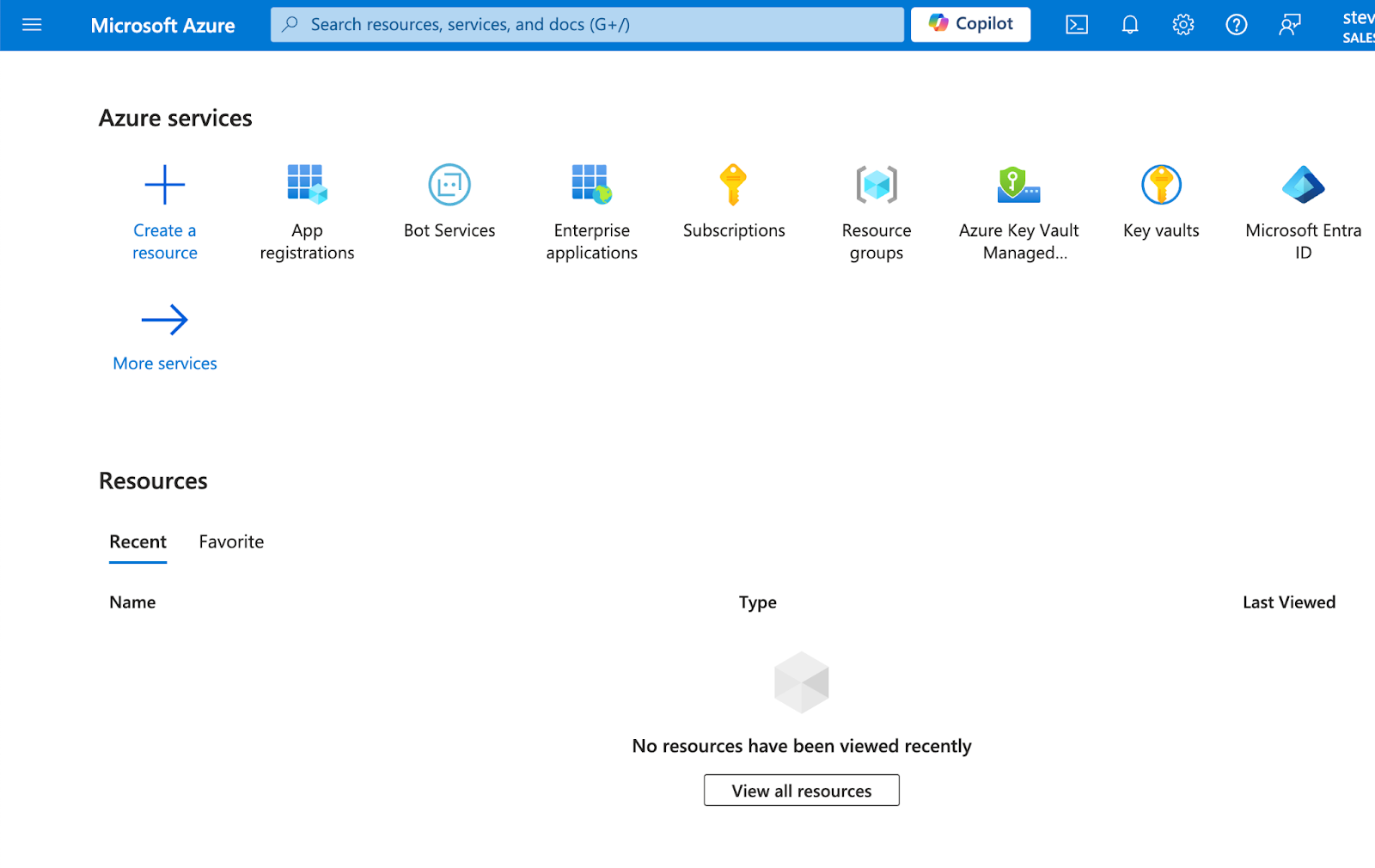Open the Subscriptions key icon

(733, 184)
